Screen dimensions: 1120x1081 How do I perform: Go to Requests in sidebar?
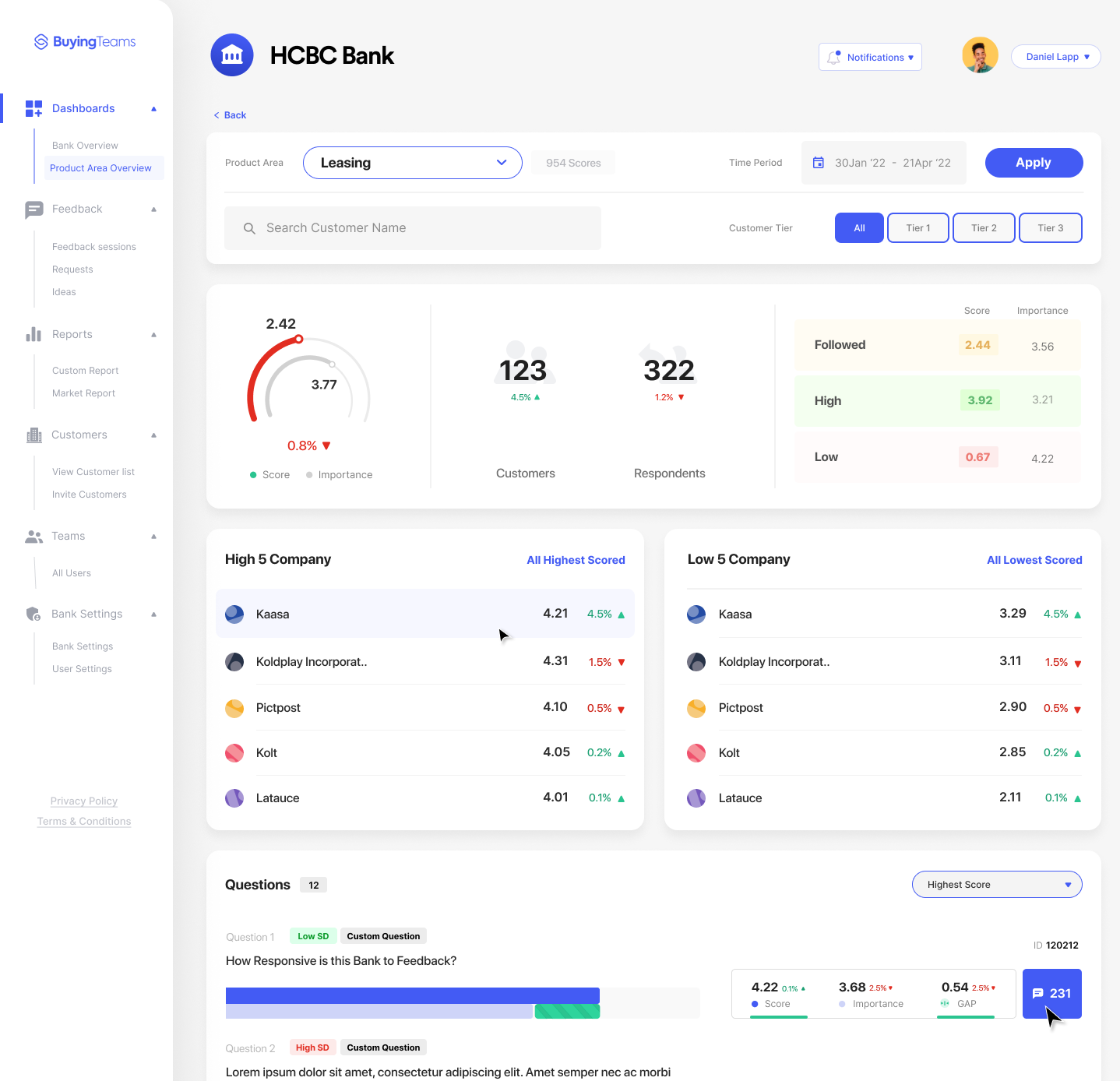pyautogui.click(x=72, y=269)
